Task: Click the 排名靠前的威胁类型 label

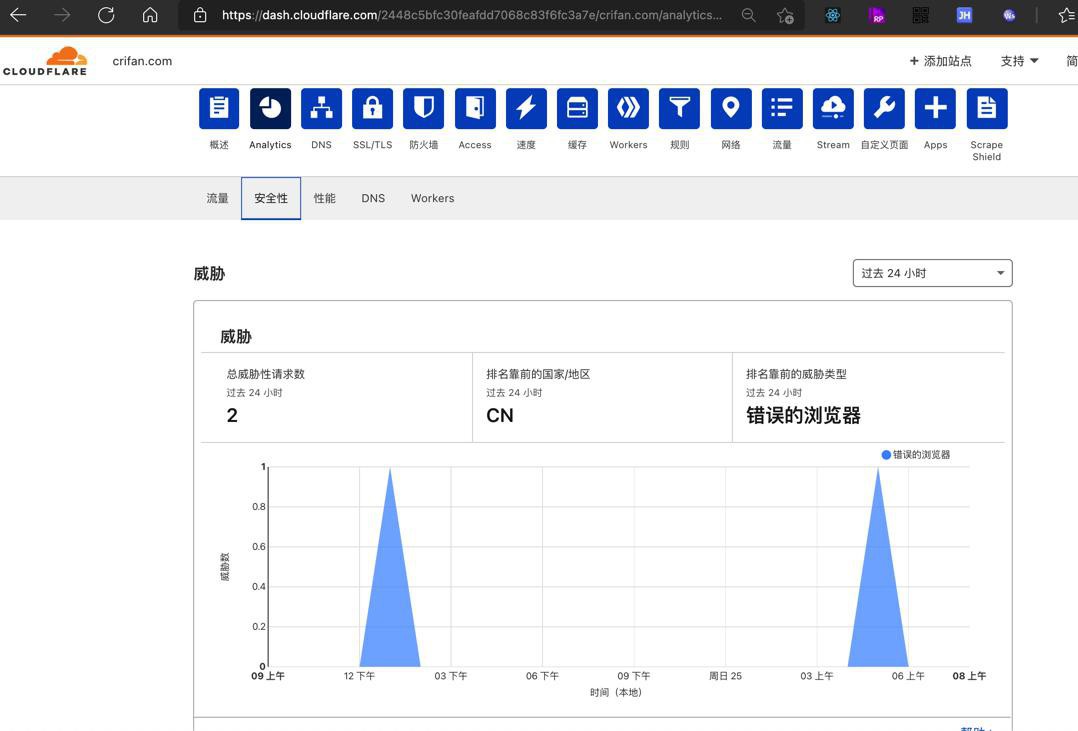Action: point(796,374)
